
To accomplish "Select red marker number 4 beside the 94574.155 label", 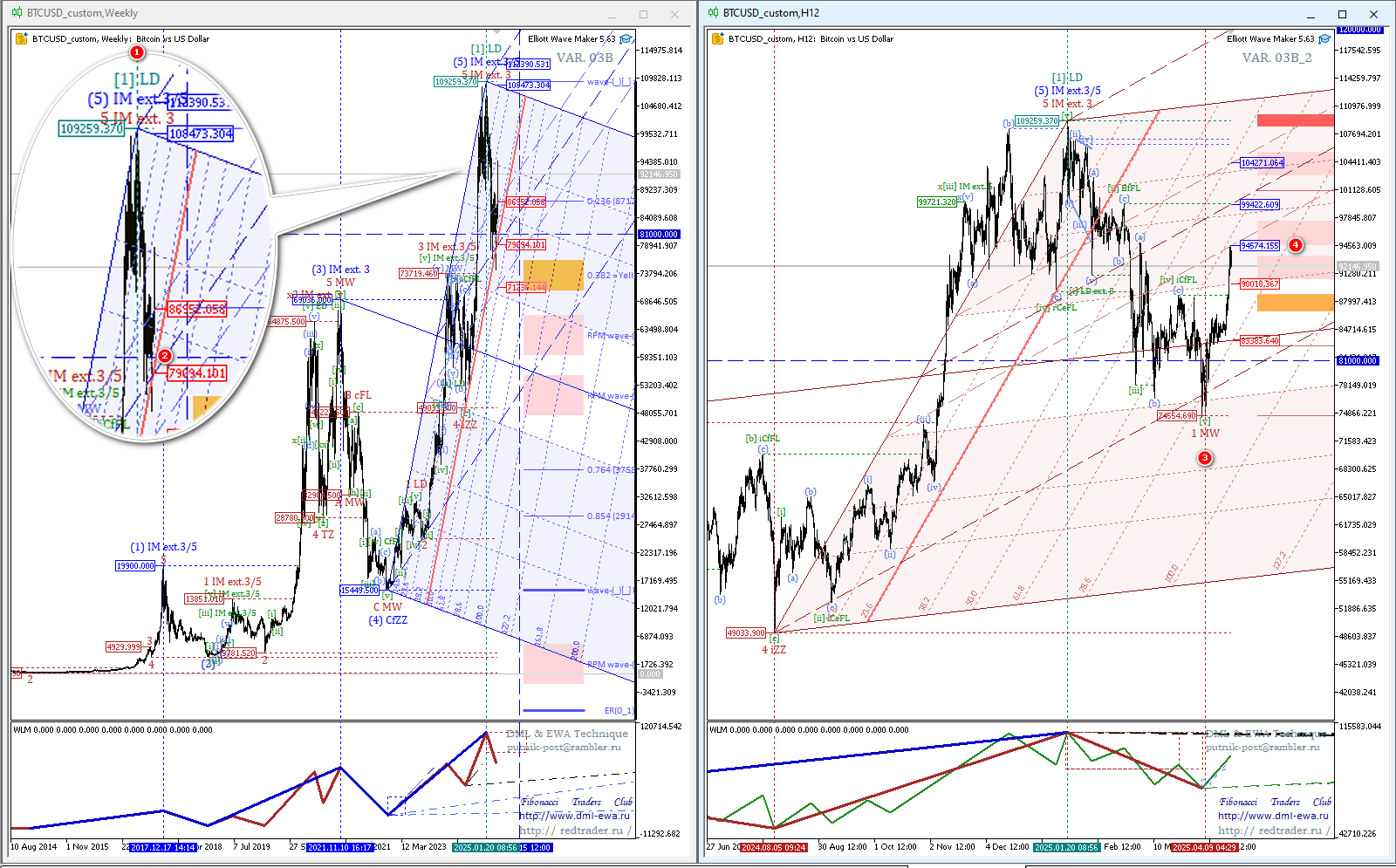I will coord(1296,245).
